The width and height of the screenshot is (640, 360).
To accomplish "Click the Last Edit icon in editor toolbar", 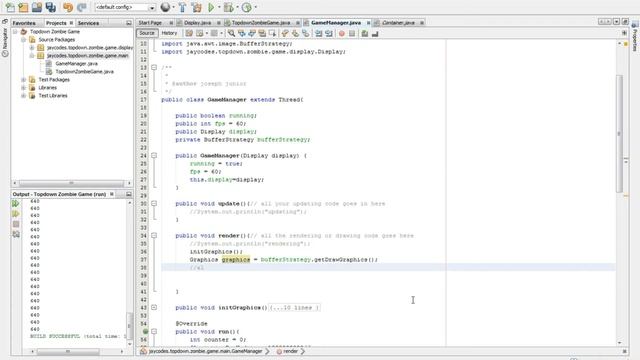I will tap(189, 33).
